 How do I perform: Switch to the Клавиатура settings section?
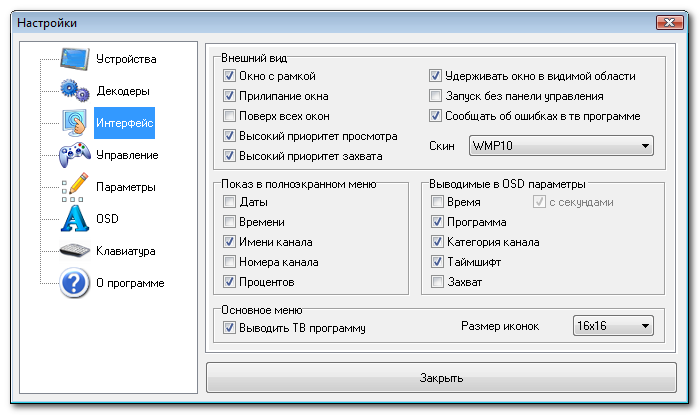click(x=125, y=251)
